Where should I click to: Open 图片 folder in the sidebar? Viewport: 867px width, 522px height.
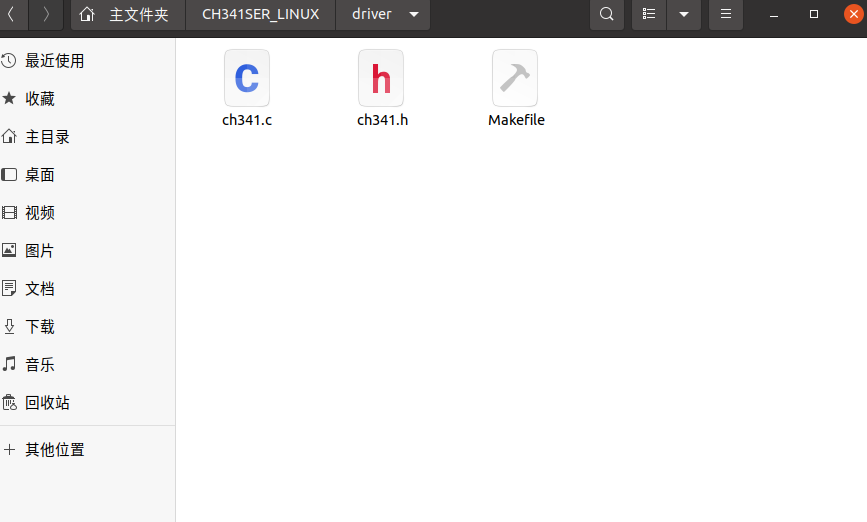[x=87, y=251]
